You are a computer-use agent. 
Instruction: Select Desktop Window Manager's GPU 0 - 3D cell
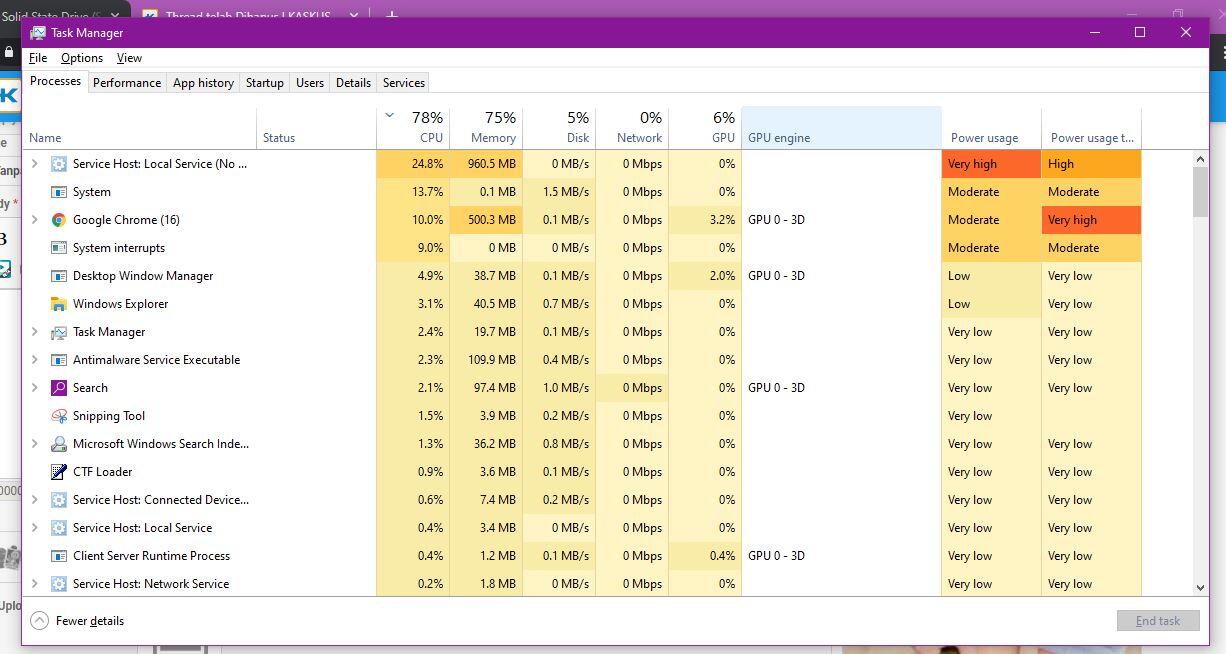(x=841, y=276)
